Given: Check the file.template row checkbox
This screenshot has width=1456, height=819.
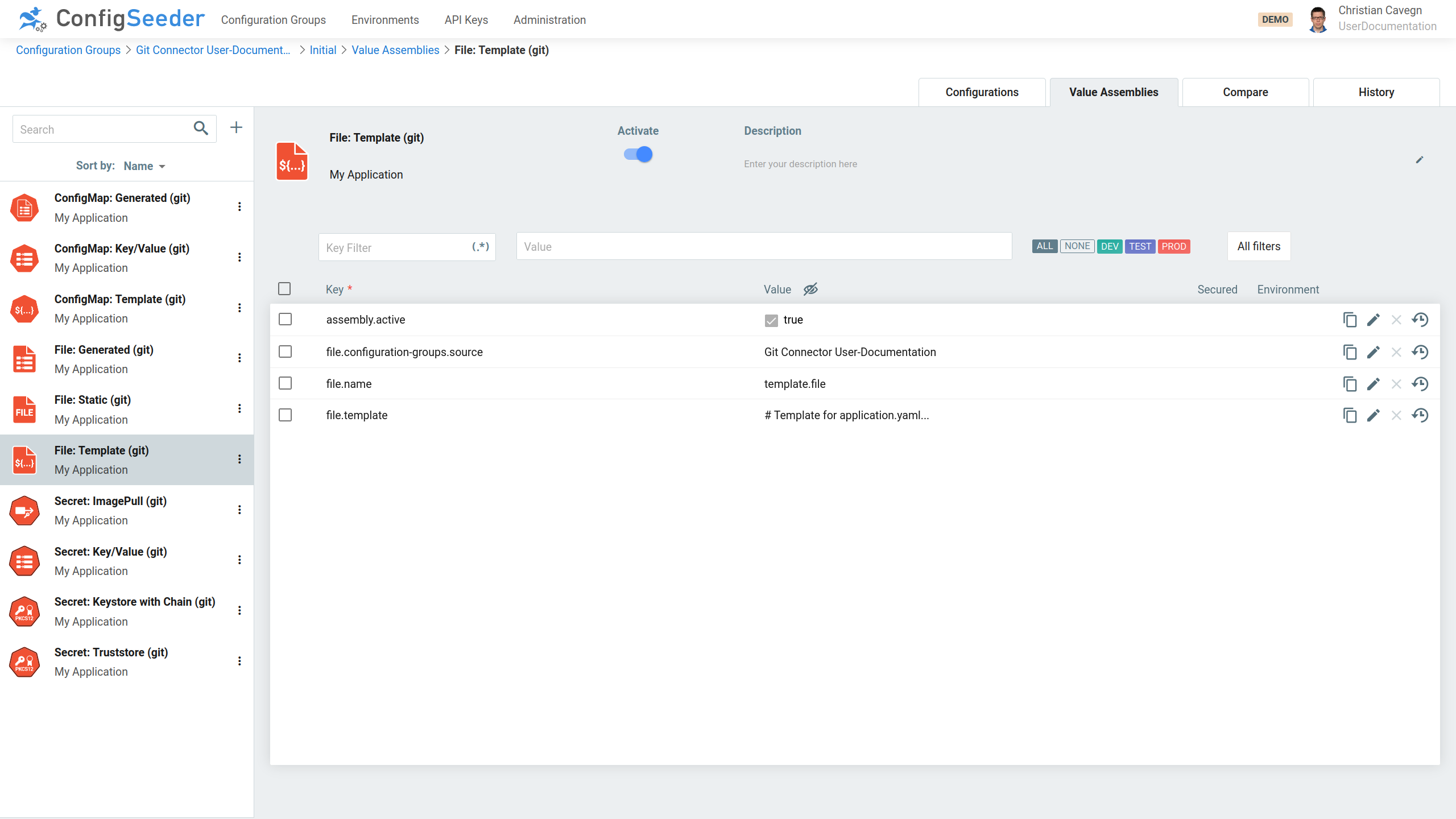Looking at the screenshot, I should click(x=286, y=415).
